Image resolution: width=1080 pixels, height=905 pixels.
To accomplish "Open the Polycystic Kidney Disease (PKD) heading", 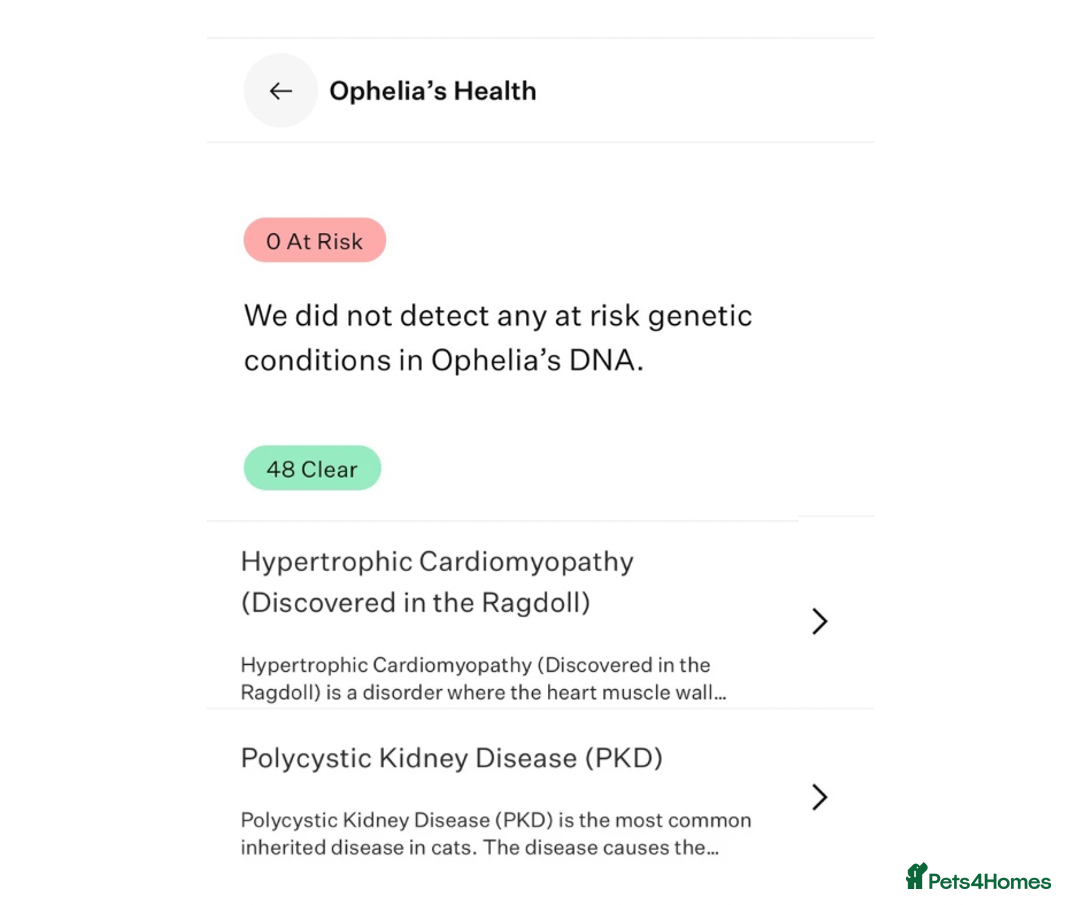I will tap(451, 758).
